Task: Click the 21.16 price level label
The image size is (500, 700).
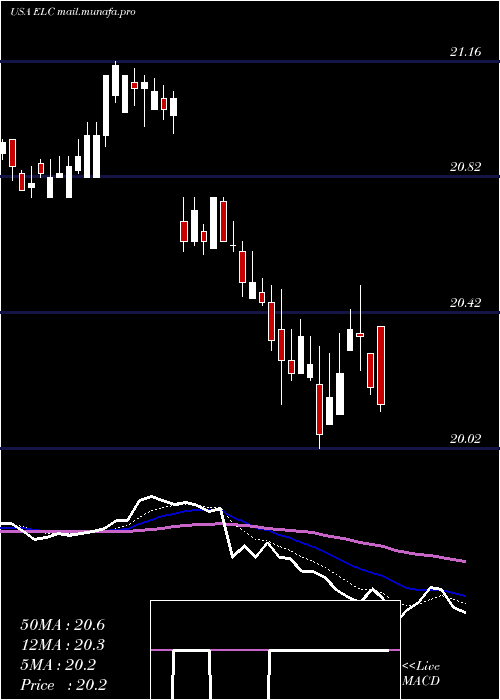Action: click(x=465, y=52)
